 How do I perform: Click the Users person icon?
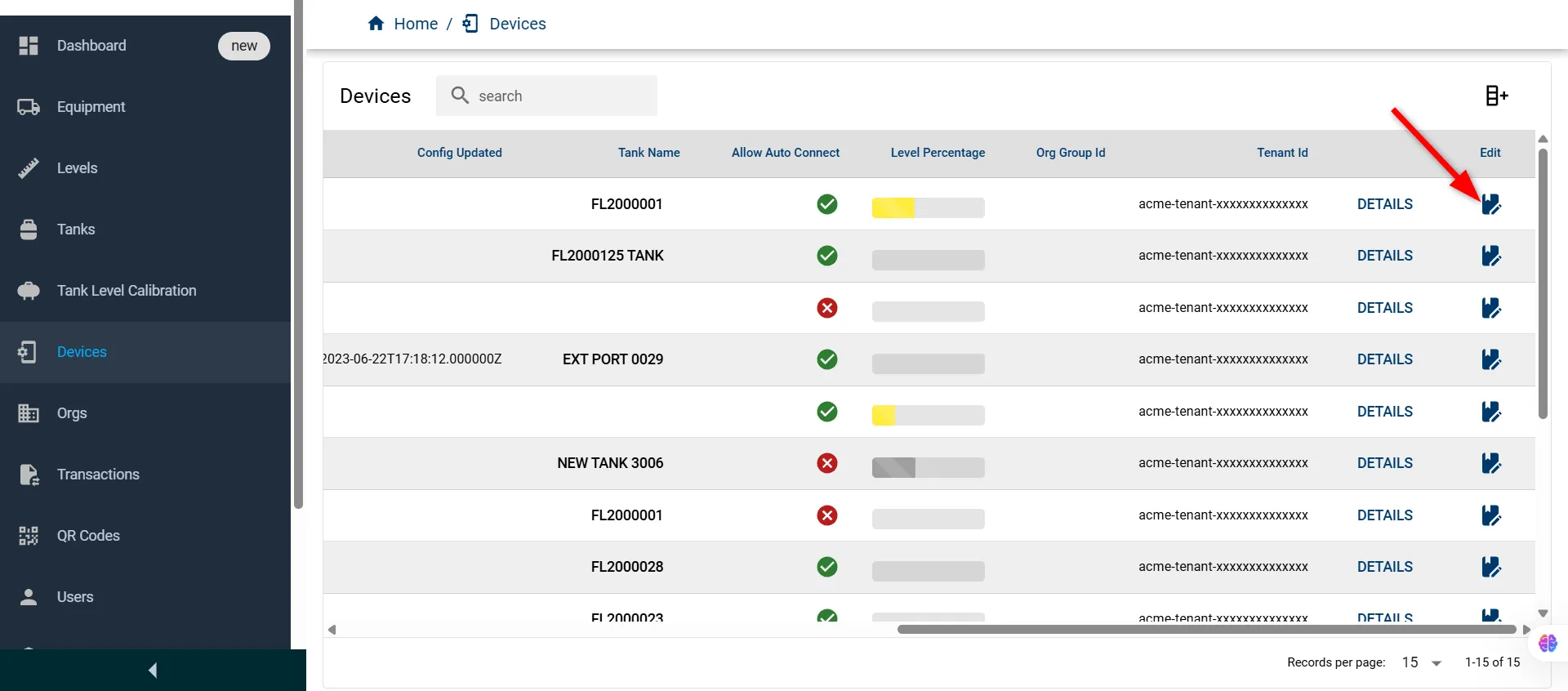pyautogui.click(x=29, y=597)
